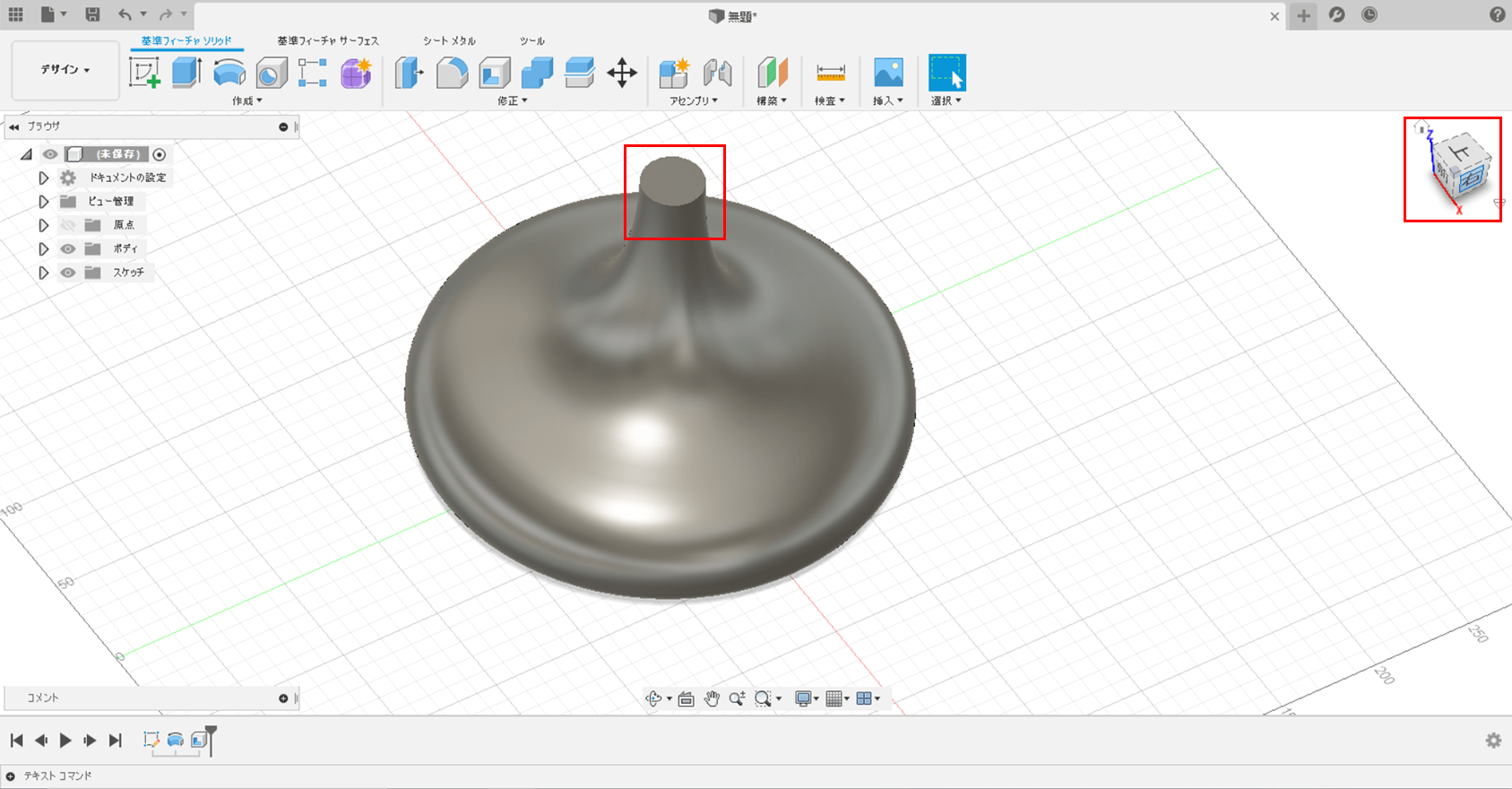This screenshot has height=789, width=1512.
Task: Select the Insert Image tool
Action: (x=888, y=73)
